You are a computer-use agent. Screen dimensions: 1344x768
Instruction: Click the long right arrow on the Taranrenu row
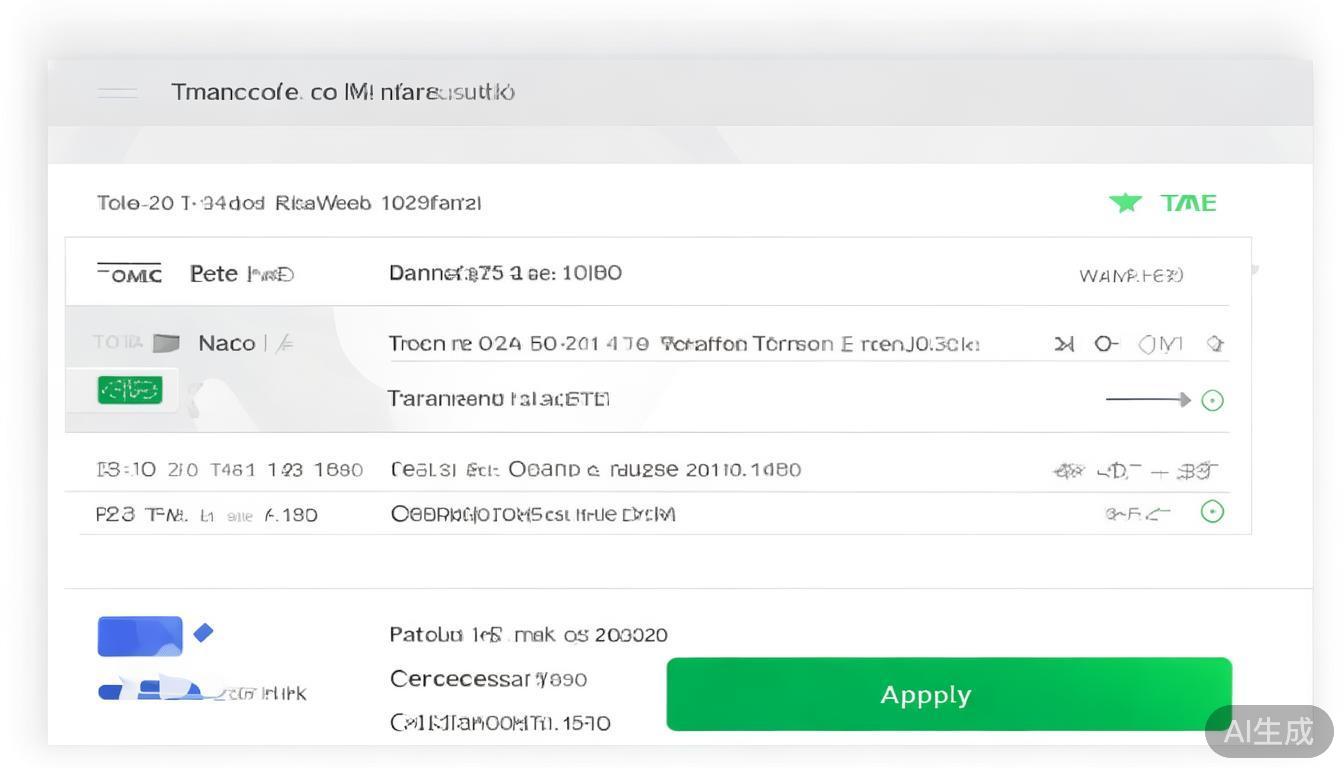coord(1148,400)
